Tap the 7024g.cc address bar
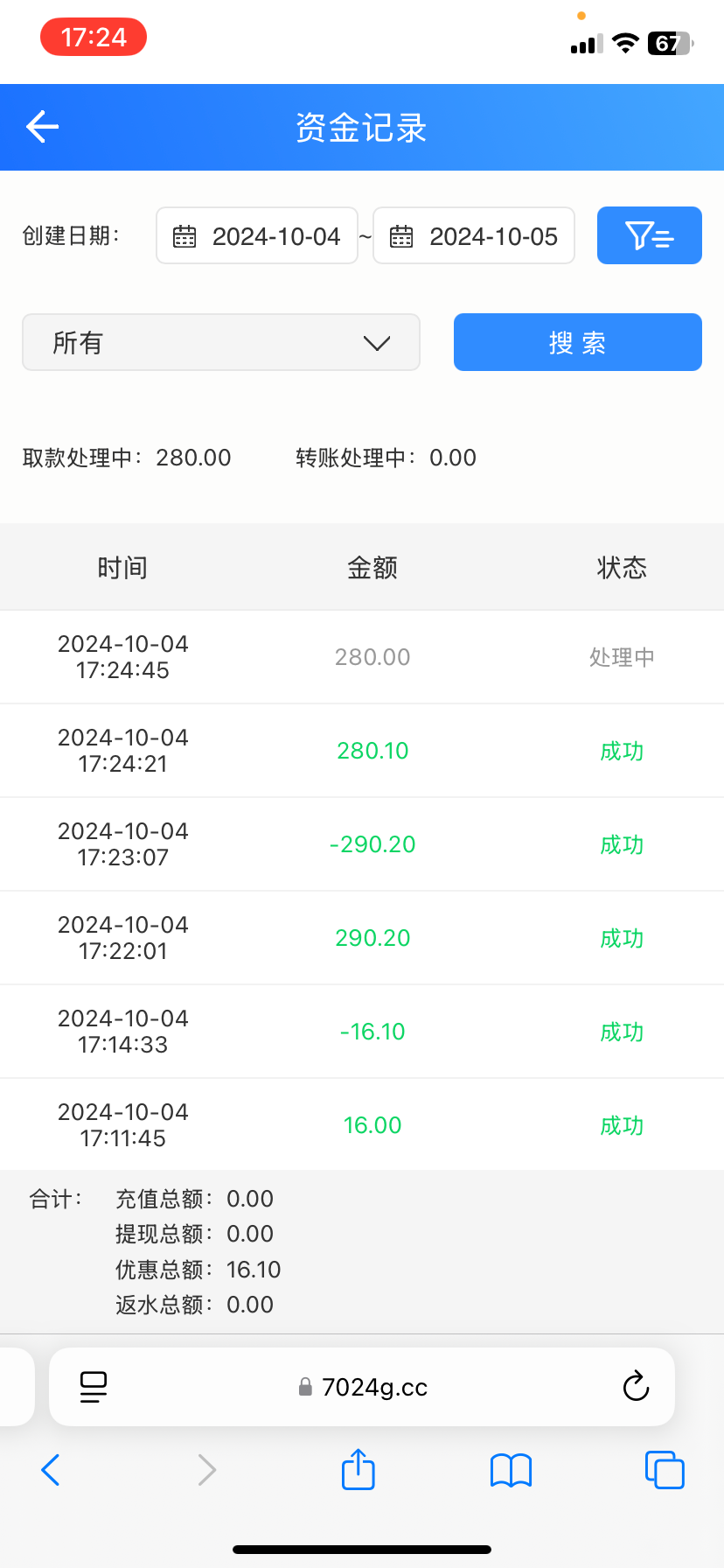Image resolution: width=724 pixels, height=1568 pixels. (x=374, y=1387)
